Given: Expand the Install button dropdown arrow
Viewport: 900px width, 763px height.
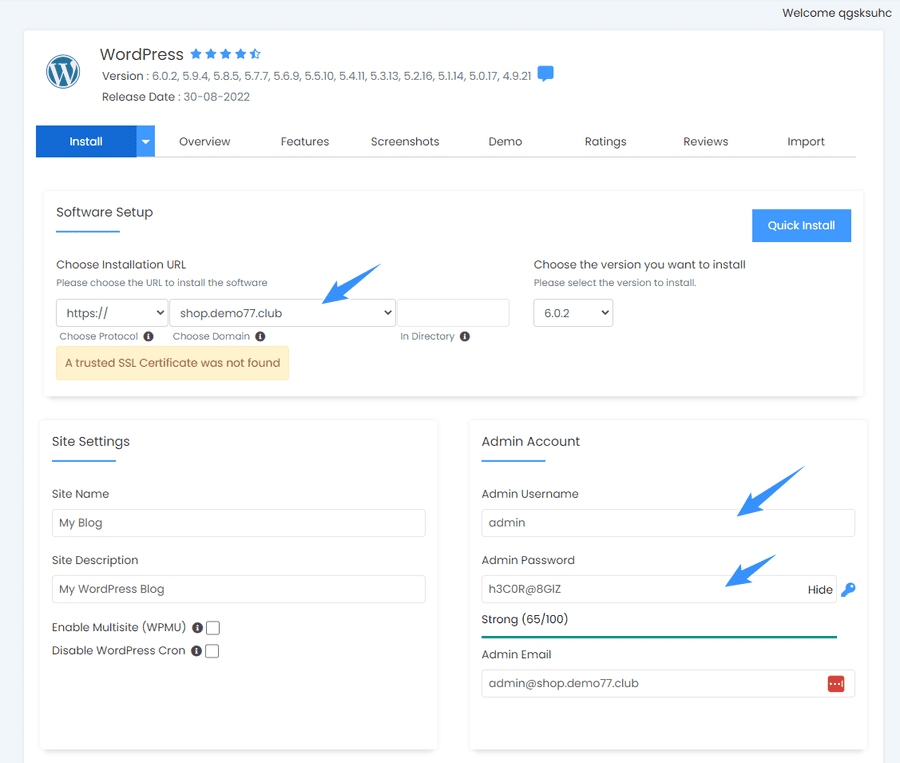Looking at the screenshot, I should (146, 141).
